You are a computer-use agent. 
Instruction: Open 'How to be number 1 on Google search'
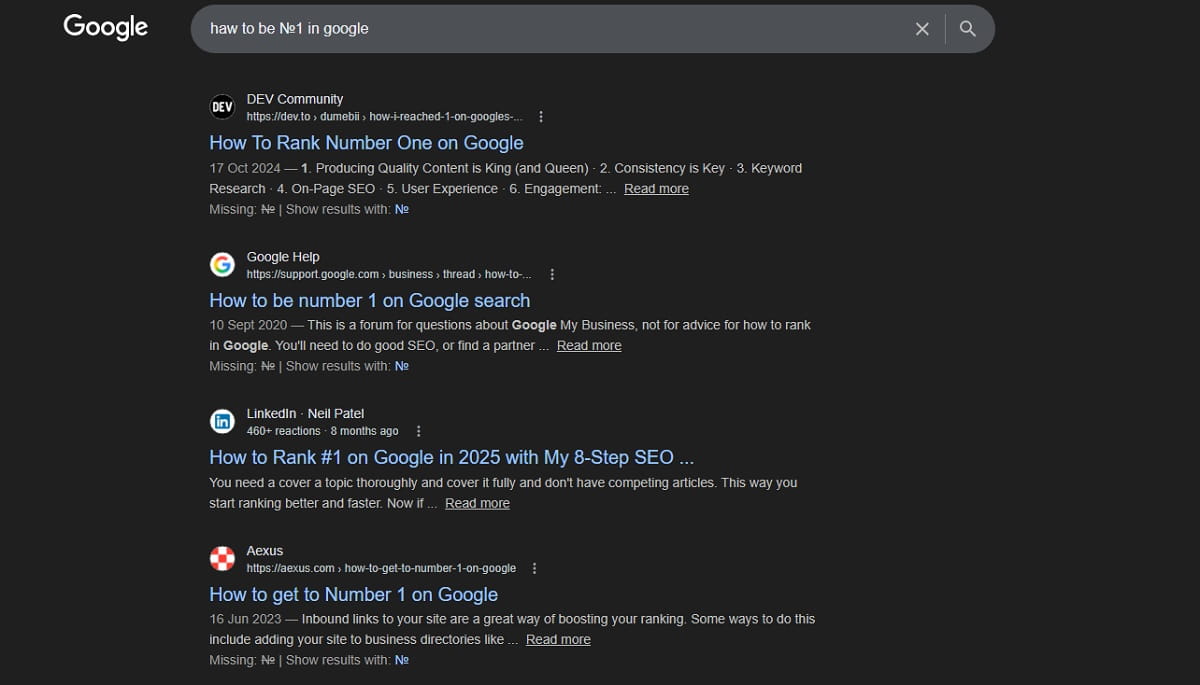[369, 300]
